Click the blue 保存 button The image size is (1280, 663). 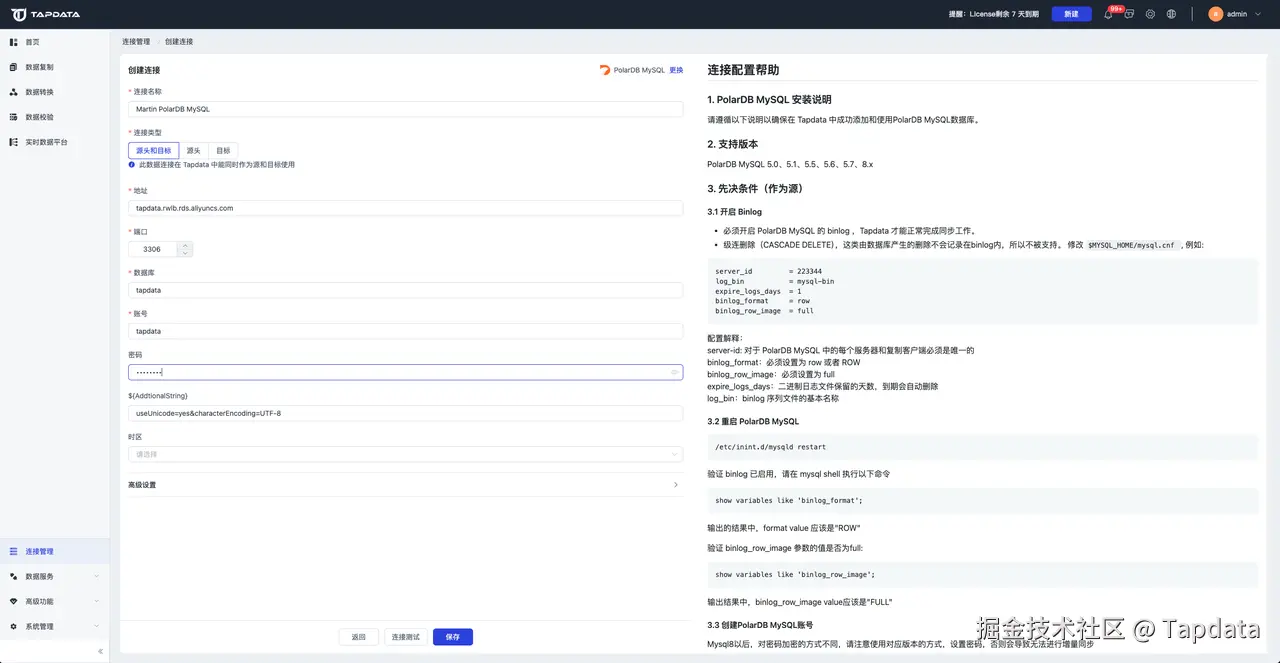click(x=453, y=637)
